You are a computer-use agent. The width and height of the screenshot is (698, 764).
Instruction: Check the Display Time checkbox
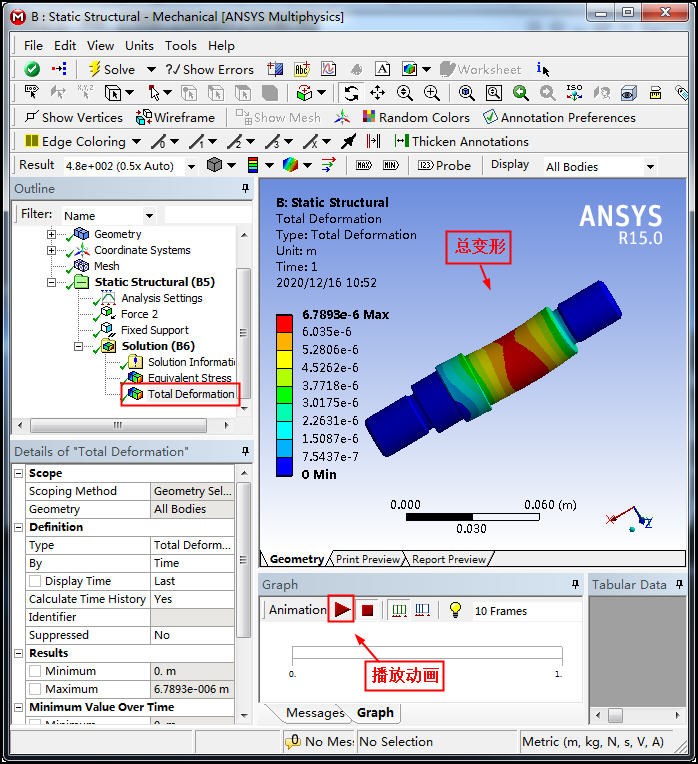pyautogui.click(x=35, y=581)
